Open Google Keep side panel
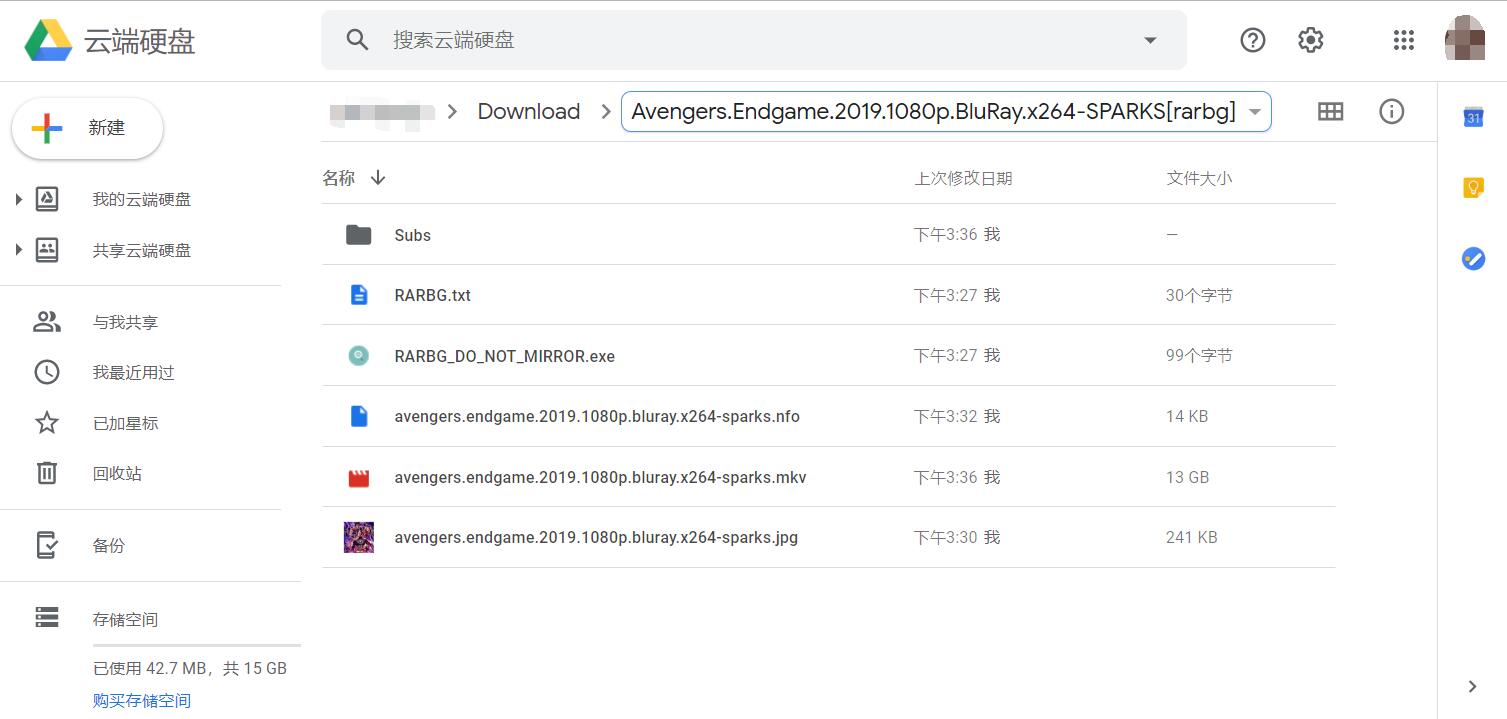The width and height of the screenshot is (1507, 719). [x=1473, y=187]
